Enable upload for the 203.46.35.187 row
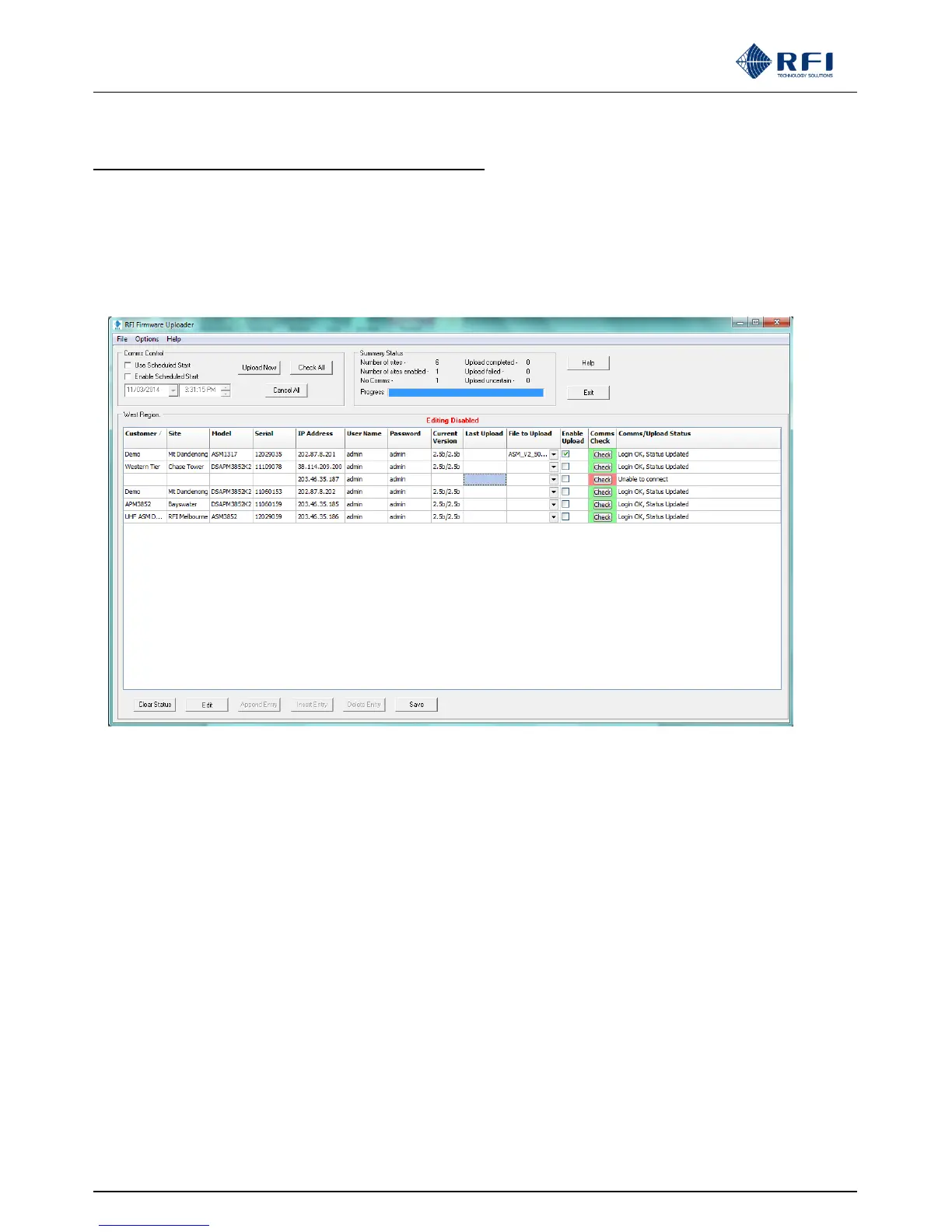 [565, 479]
